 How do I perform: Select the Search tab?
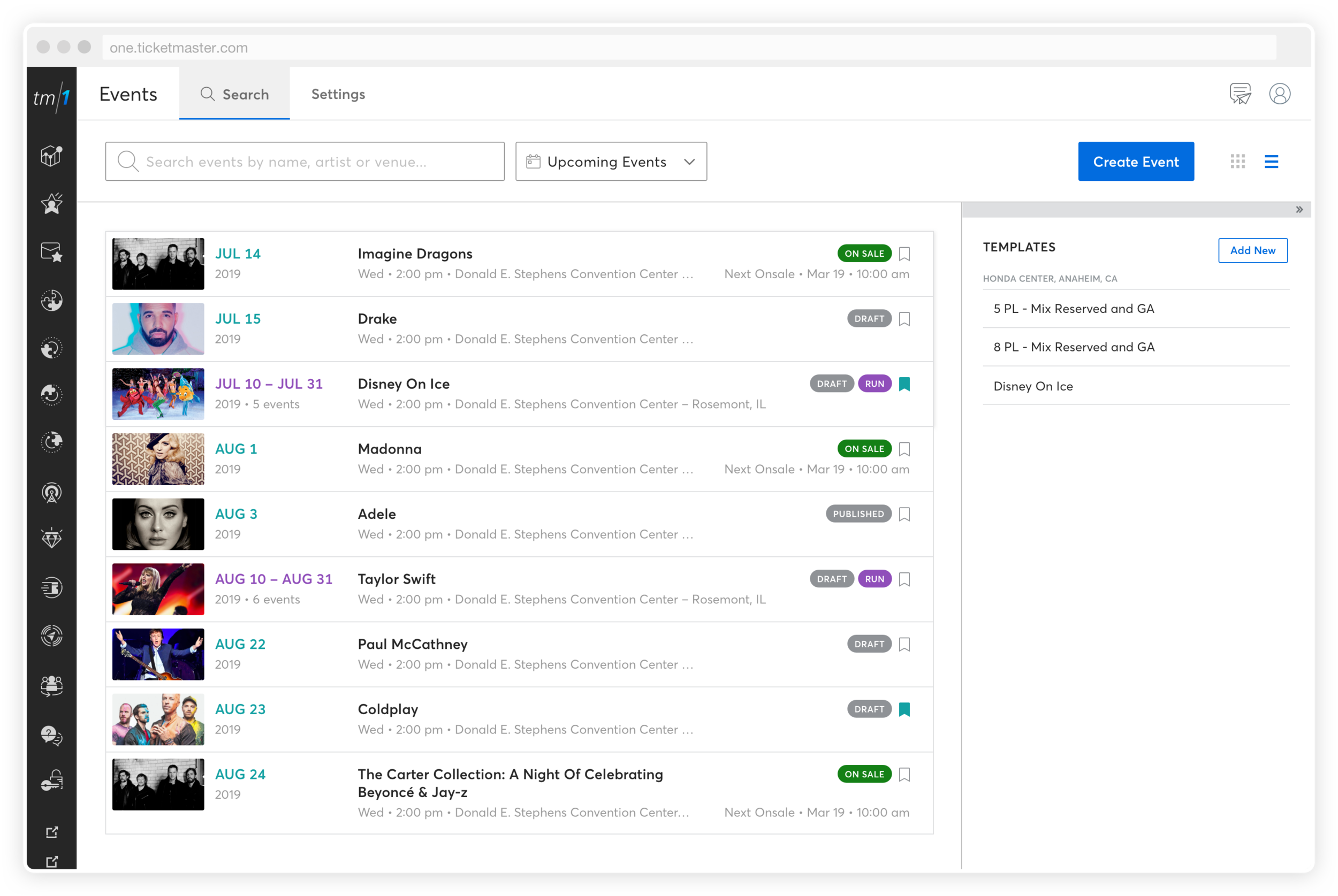click(234, 94)
